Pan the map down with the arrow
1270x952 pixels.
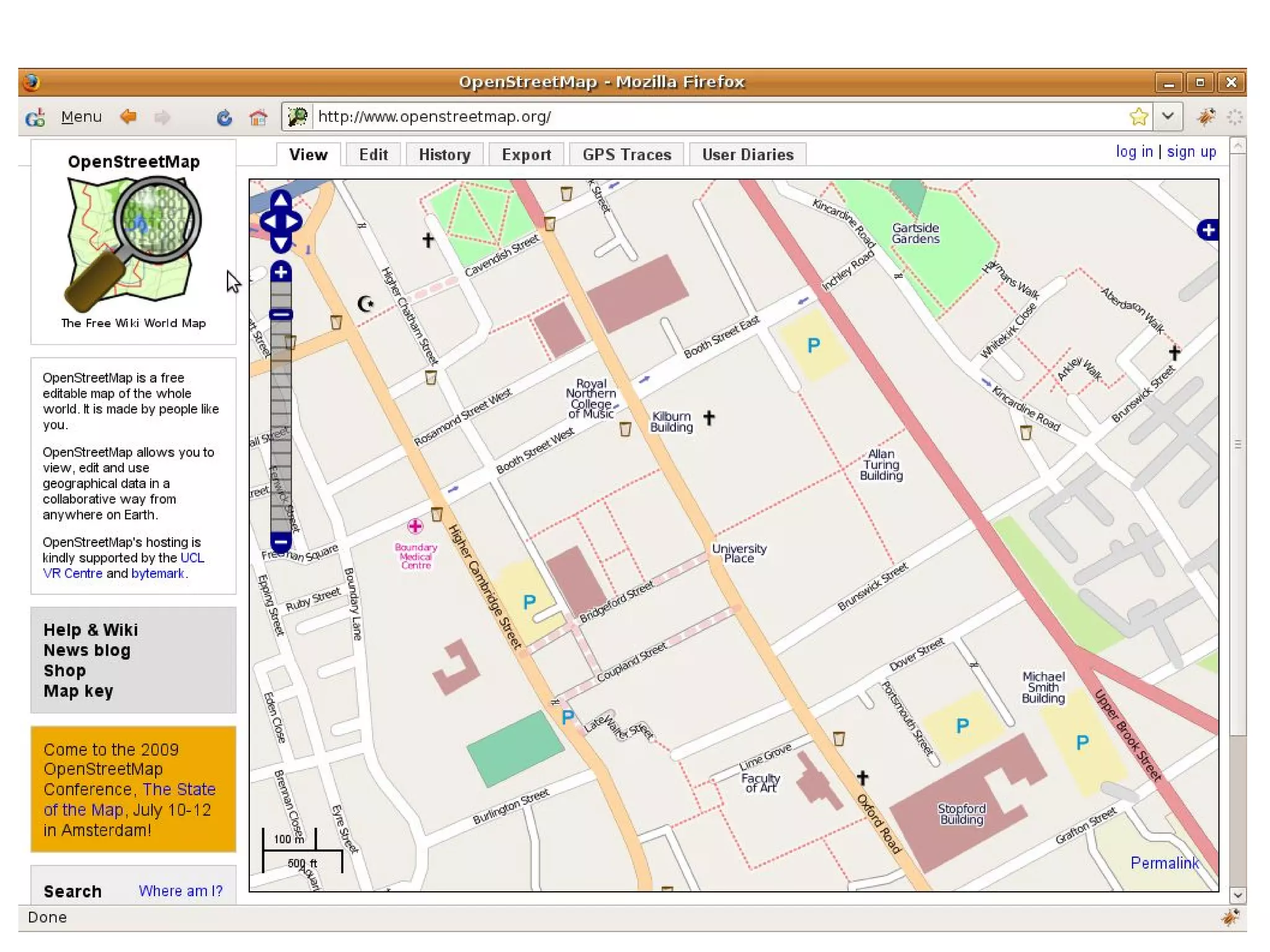(281, 243)
